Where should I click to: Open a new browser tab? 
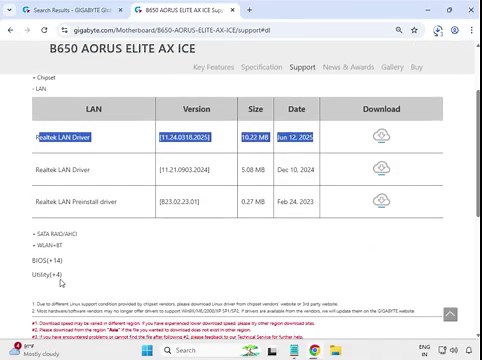[x=249, y=10]
